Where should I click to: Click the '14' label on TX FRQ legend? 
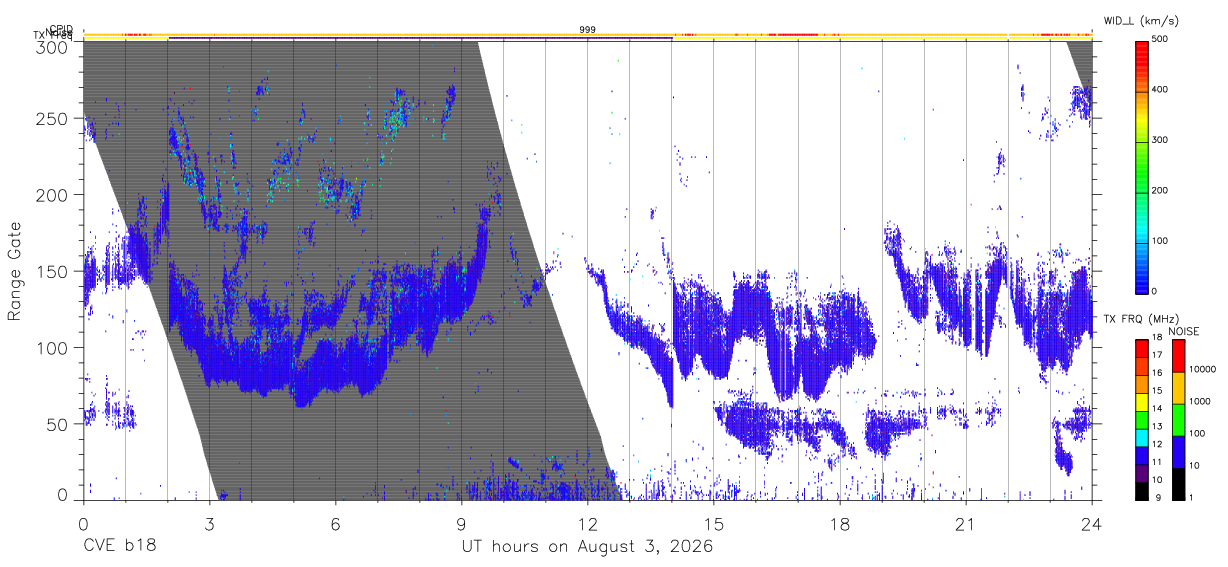point(1157,408)
